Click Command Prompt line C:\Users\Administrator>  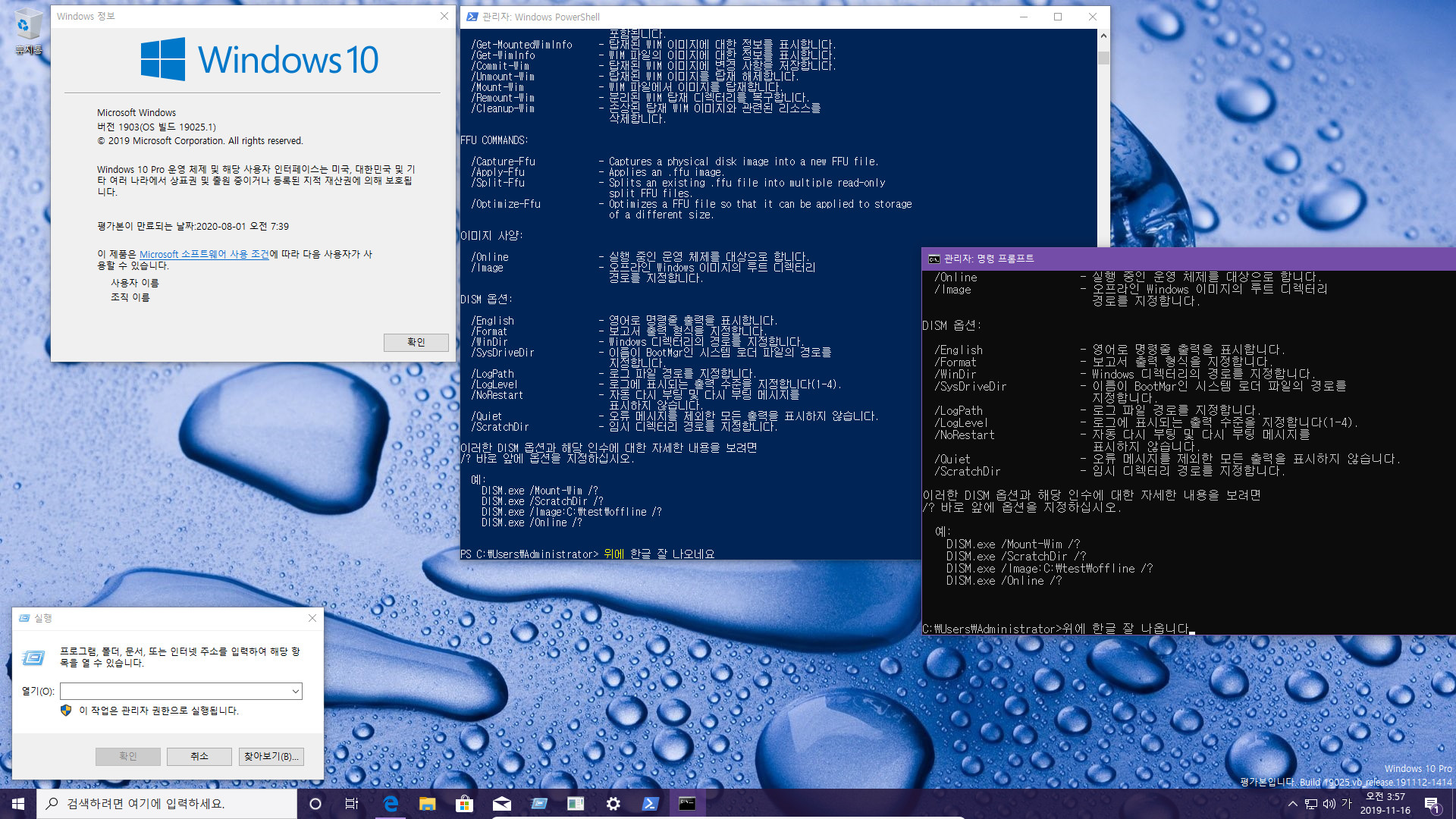coord(992,629)
